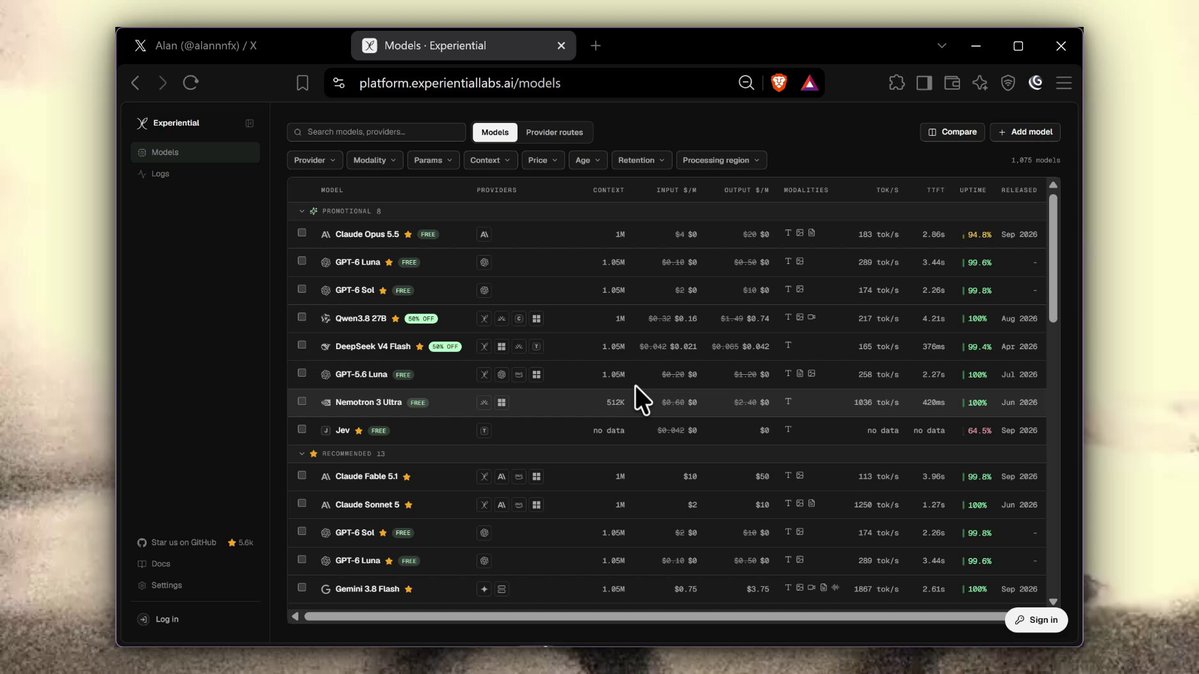Click the Add model button

coord(1025,132)
